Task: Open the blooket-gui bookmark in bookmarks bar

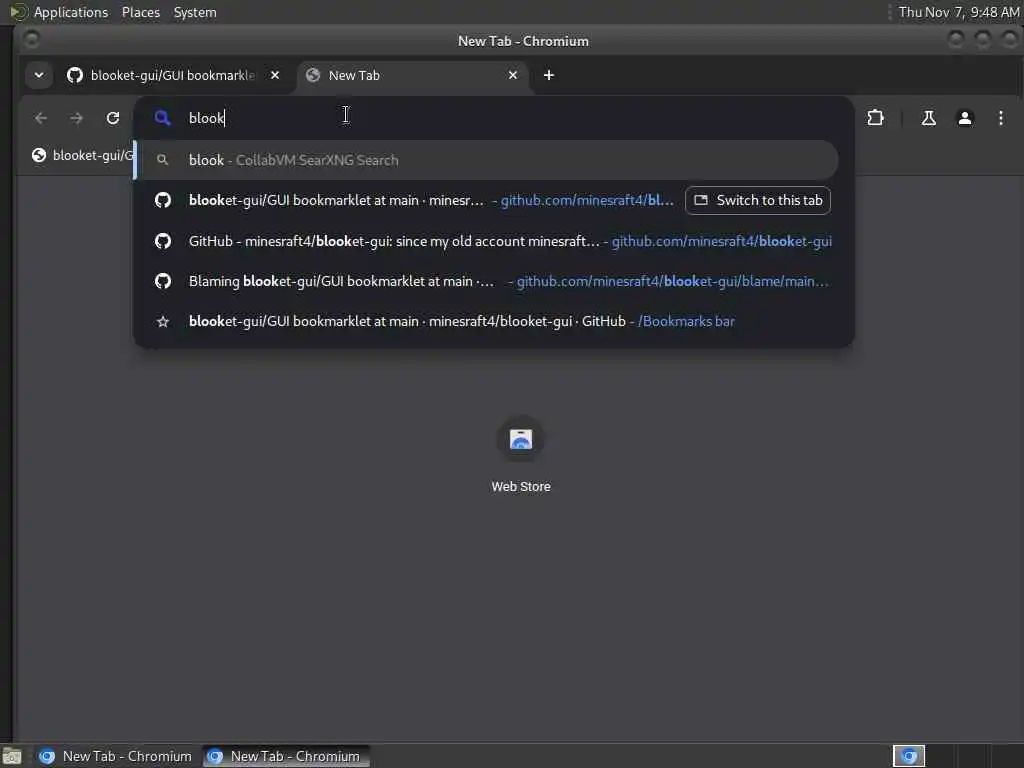Action: pos(82,155)
